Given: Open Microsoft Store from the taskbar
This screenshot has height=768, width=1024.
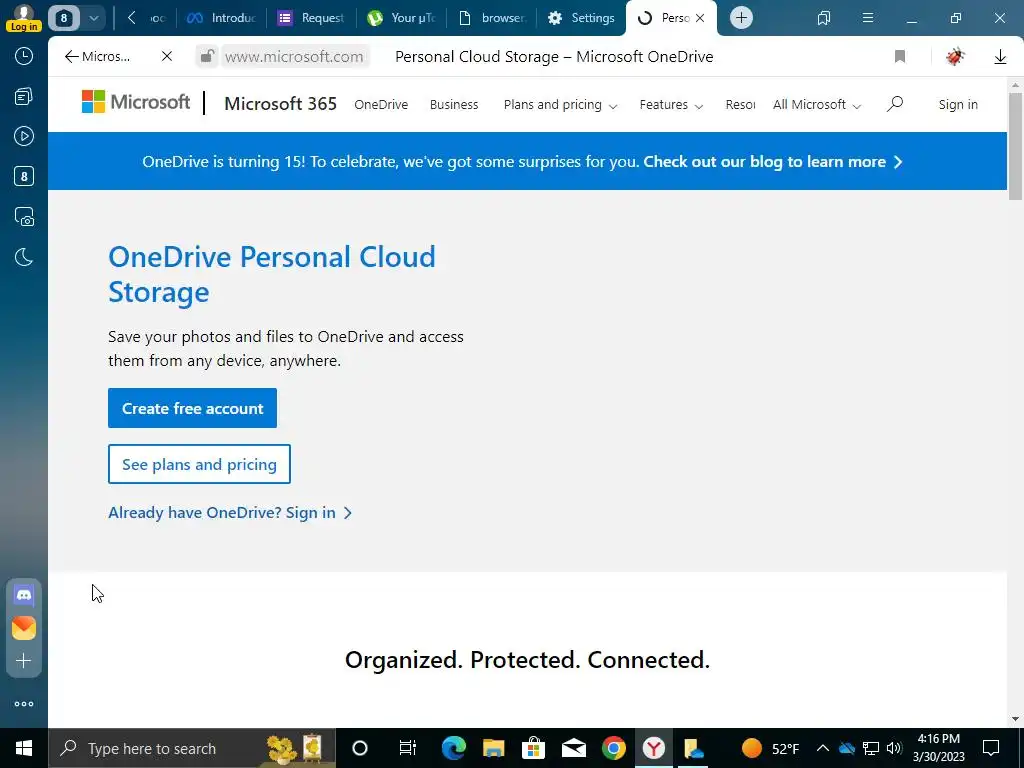Looking at the screenshot, I should 534,748.
